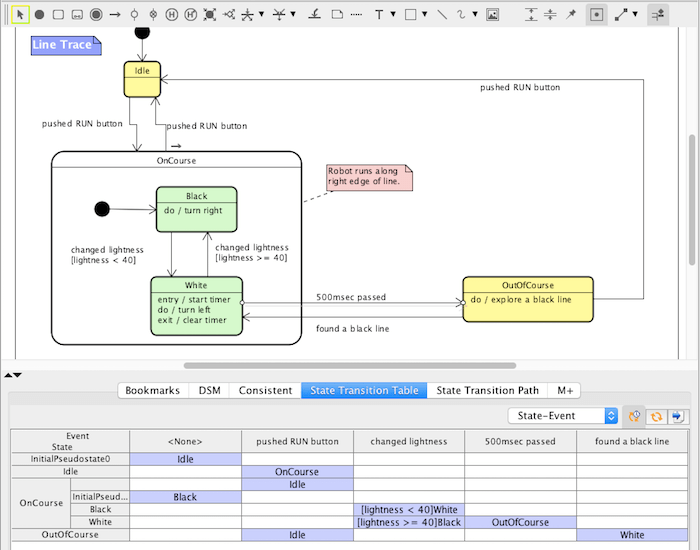Select the insert image tool

[492, 15]
